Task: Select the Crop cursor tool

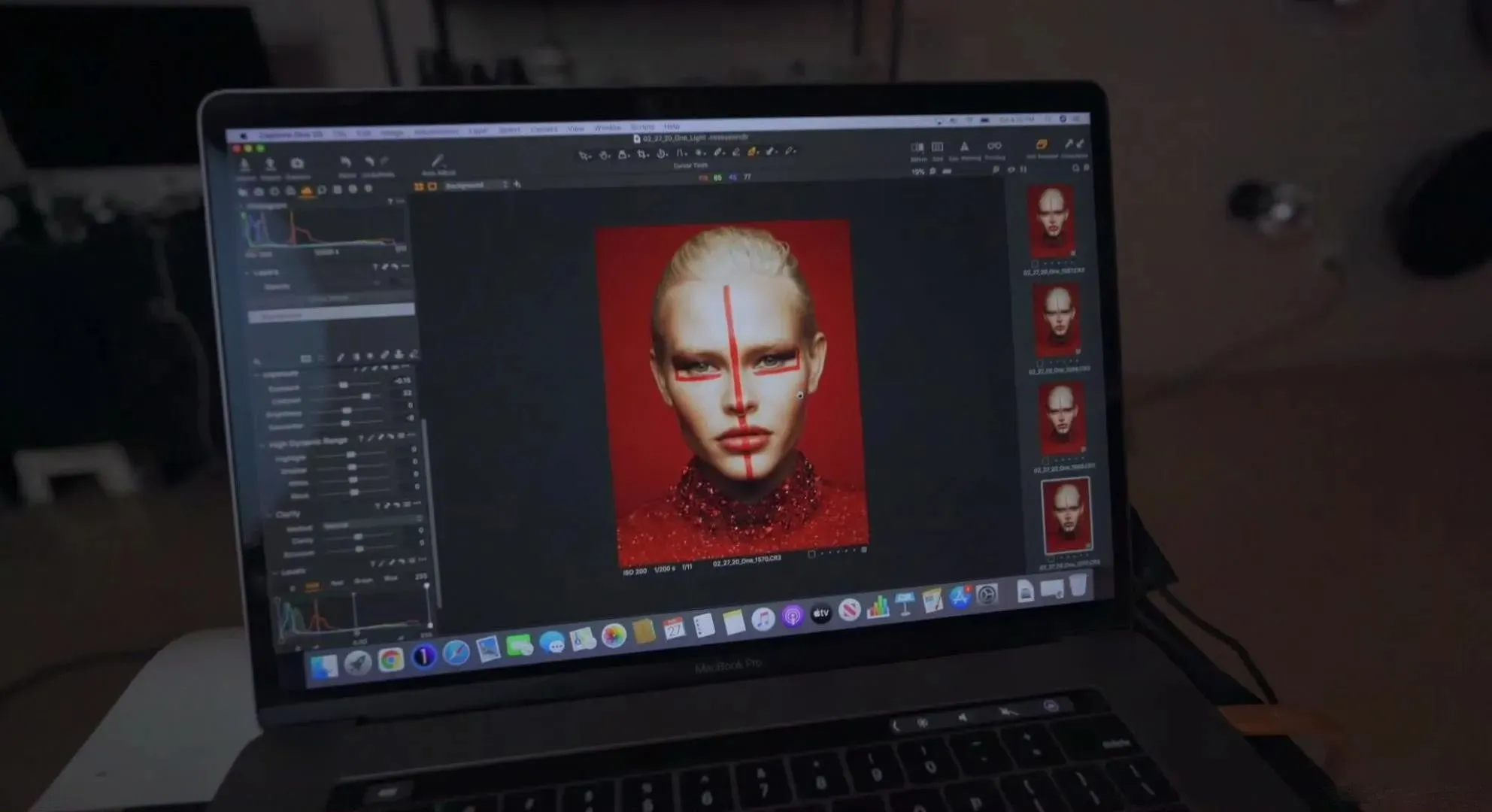Action: [x=641, y=154]
